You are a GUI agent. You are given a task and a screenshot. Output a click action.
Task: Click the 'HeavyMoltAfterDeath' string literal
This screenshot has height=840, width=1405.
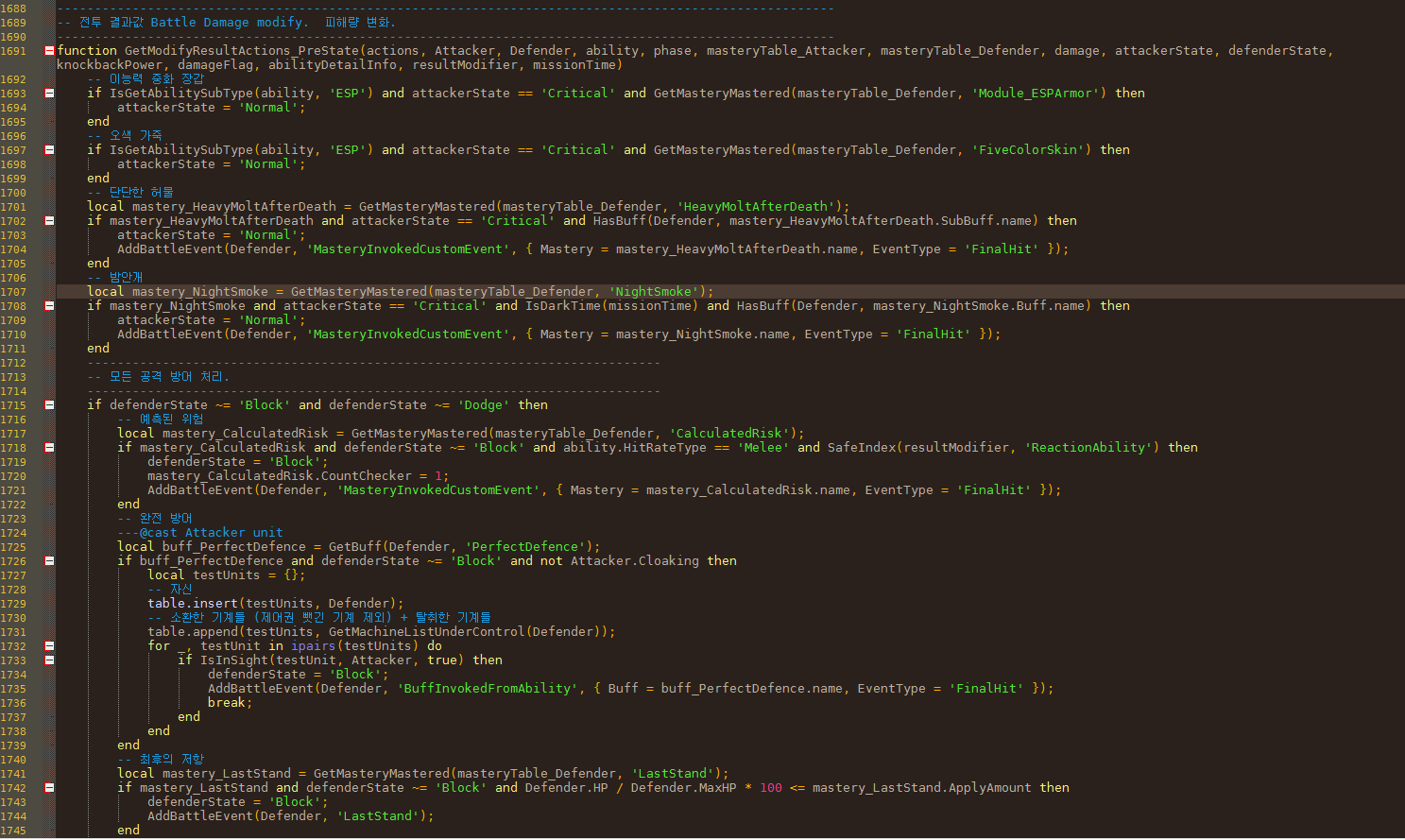756,207
